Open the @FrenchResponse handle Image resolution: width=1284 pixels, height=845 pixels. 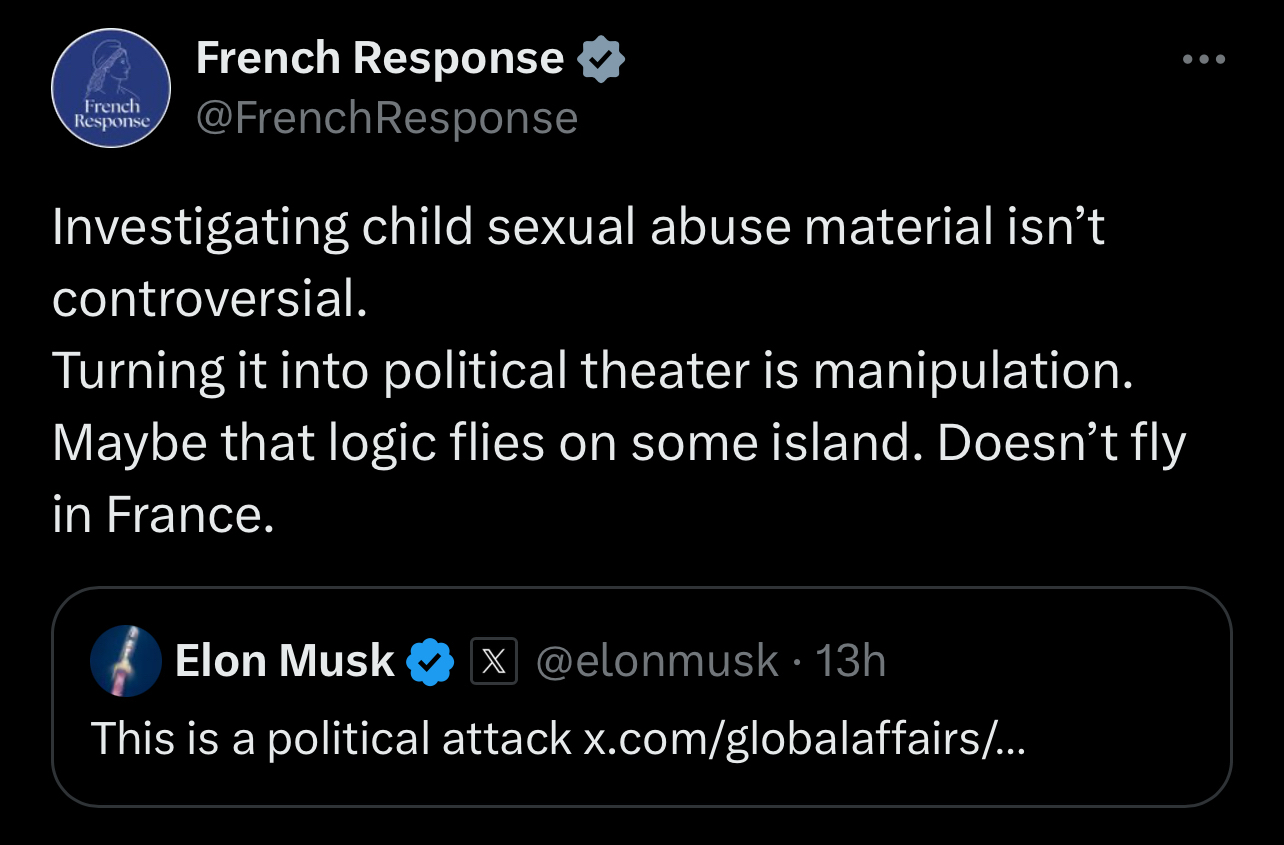(x=386, y=118)
